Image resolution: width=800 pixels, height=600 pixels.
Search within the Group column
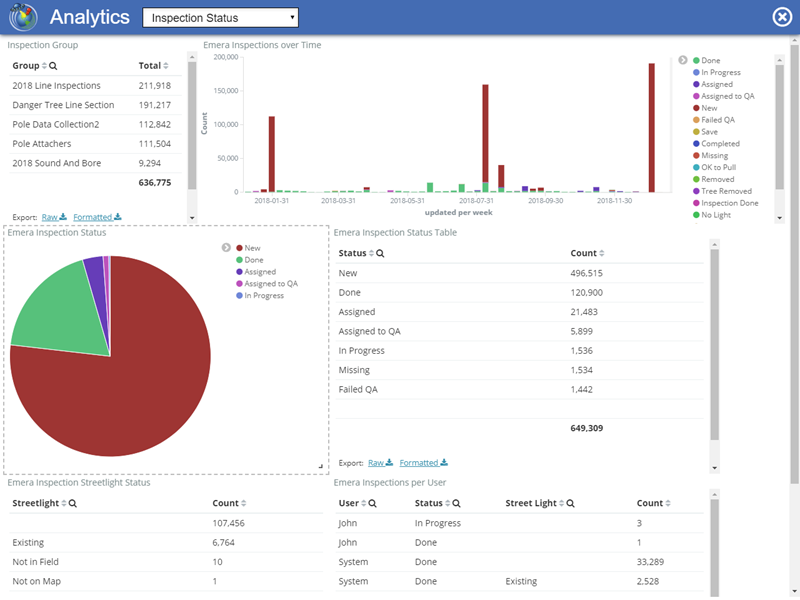click(53, 66)
